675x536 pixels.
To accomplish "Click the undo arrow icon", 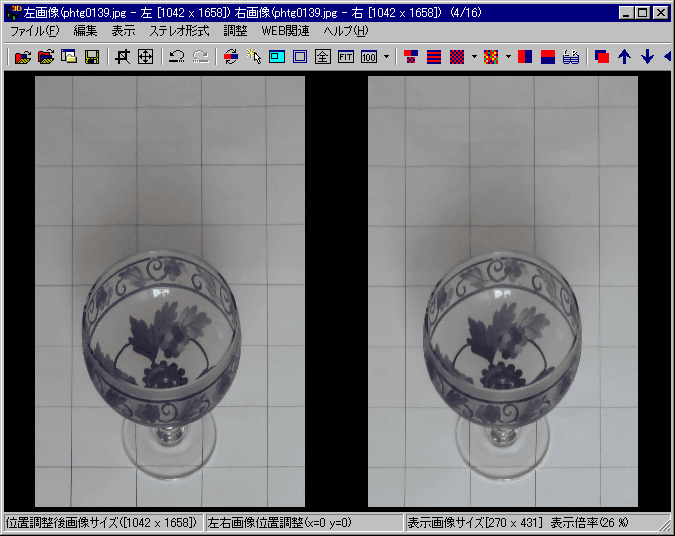I will click(177, 57).
